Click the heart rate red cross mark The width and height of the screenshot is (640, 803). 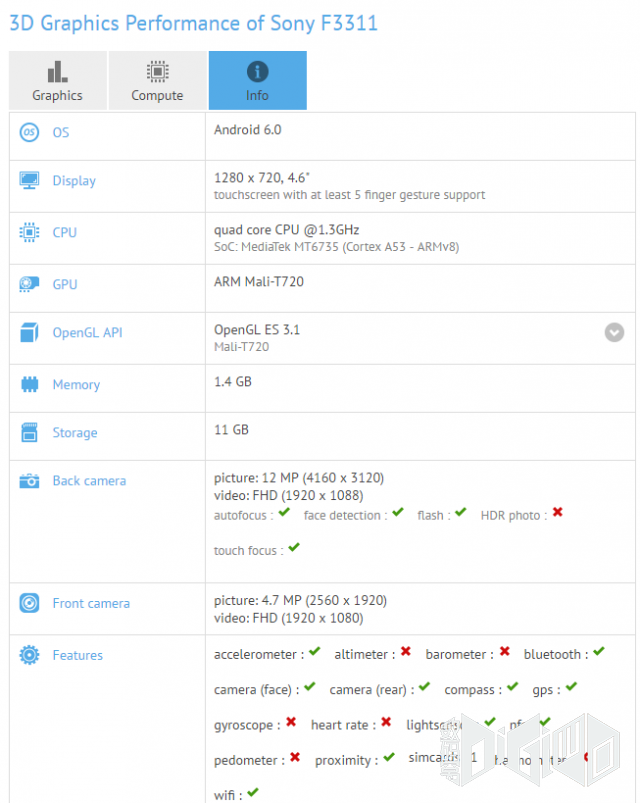(387, 722)
